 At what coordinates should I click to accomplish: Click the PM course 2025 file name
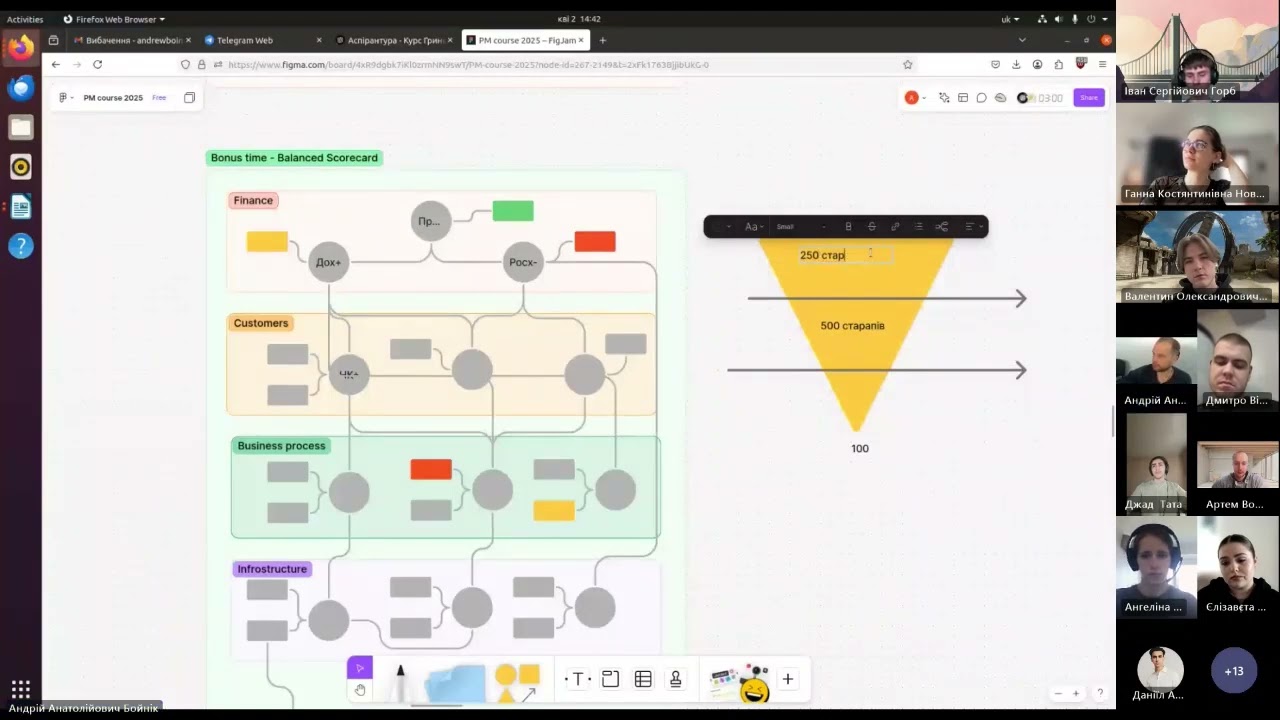tap(113, 98)
